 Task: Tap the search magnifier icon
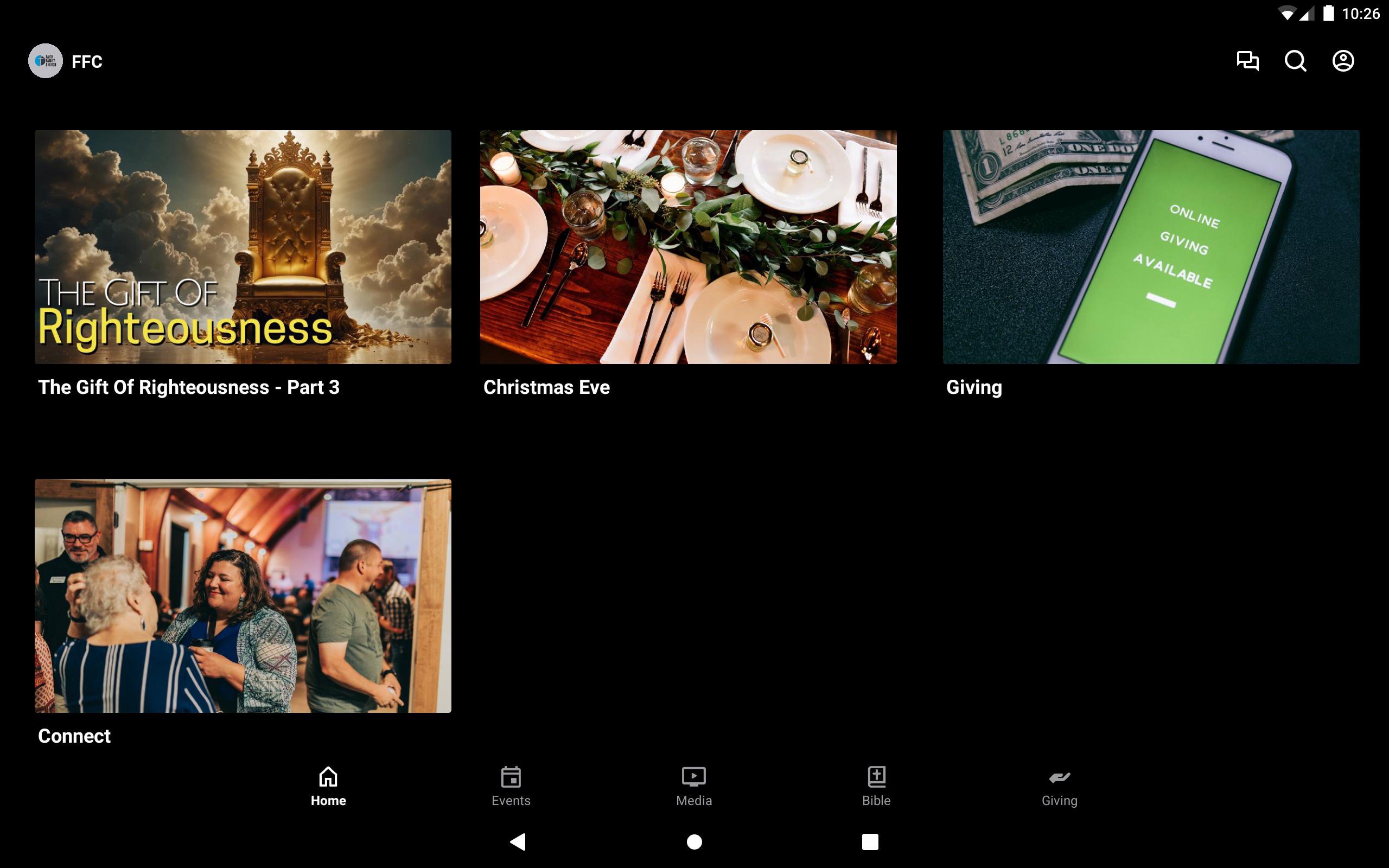tap(1295, 61)
